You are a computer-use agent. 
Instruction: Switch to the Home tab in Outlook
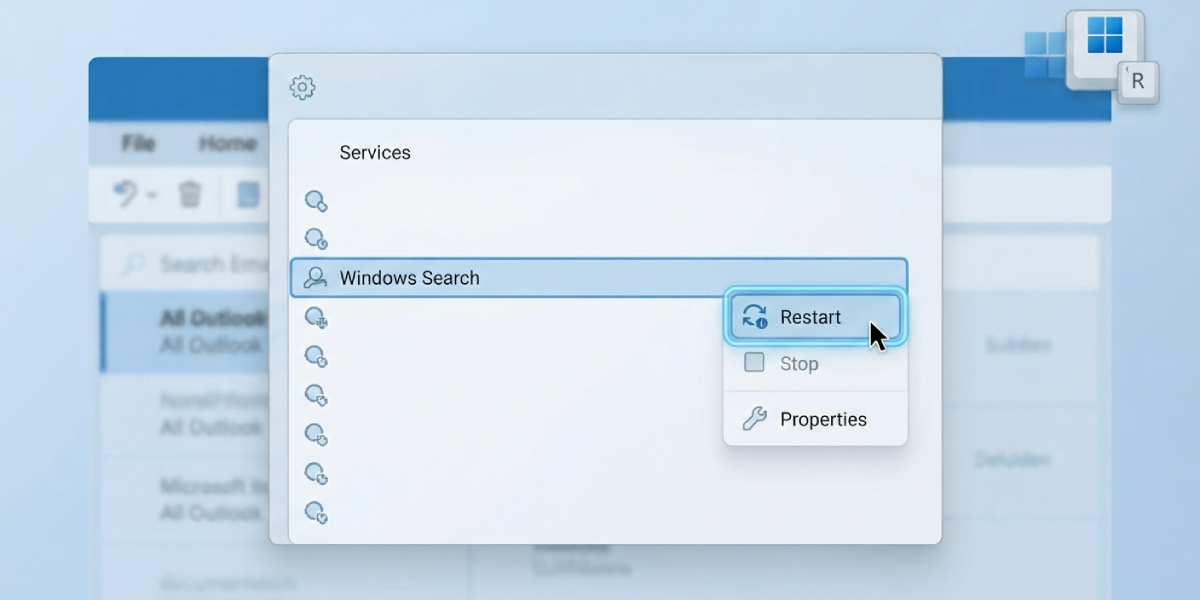tap(227, 143)
